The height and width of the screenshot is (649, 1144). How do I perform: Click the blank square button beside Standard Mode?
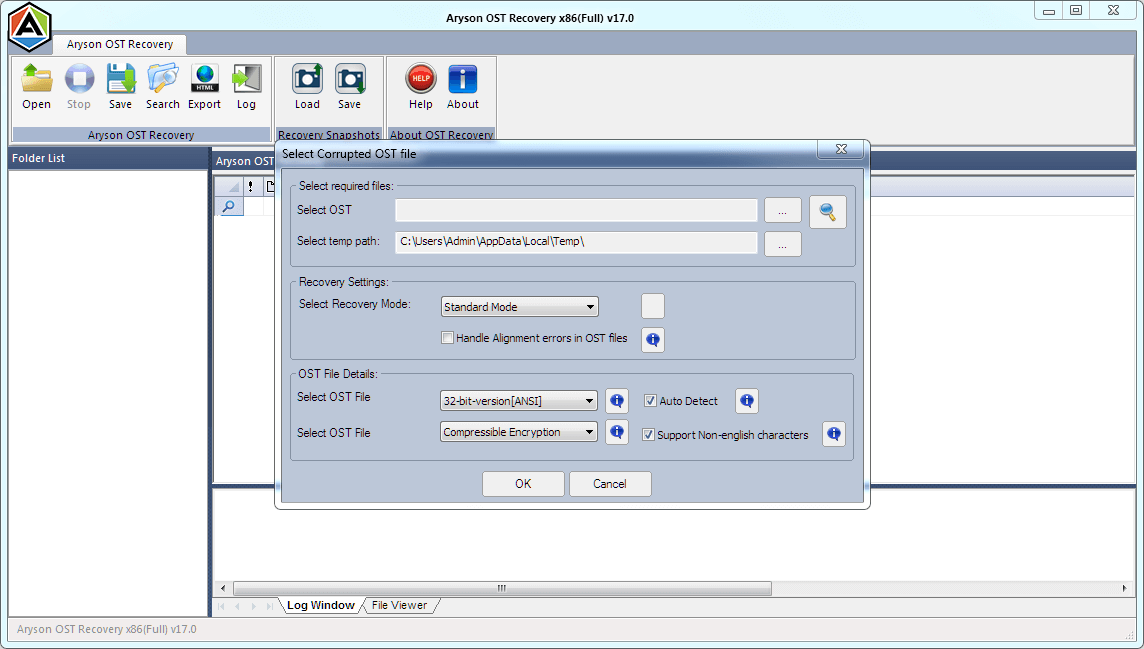[x=653, y=306]
